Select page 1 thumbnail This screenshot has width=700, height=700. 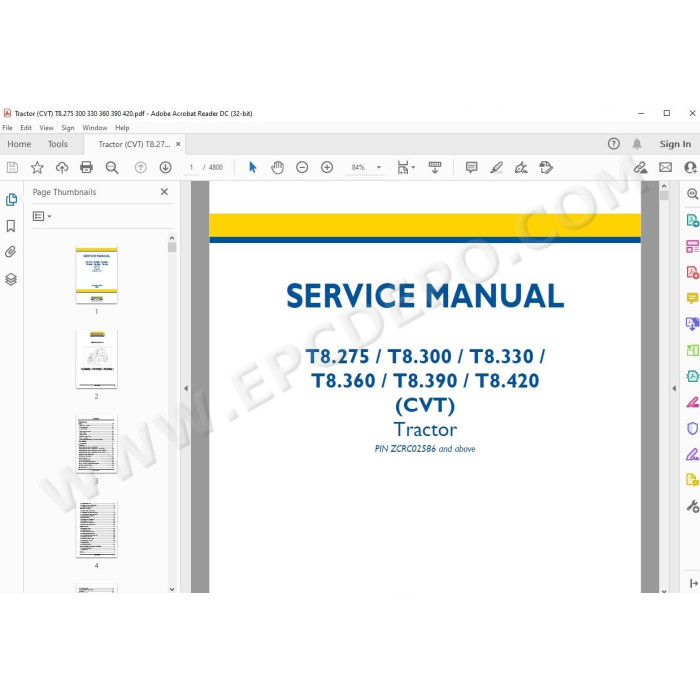[96, 275]
